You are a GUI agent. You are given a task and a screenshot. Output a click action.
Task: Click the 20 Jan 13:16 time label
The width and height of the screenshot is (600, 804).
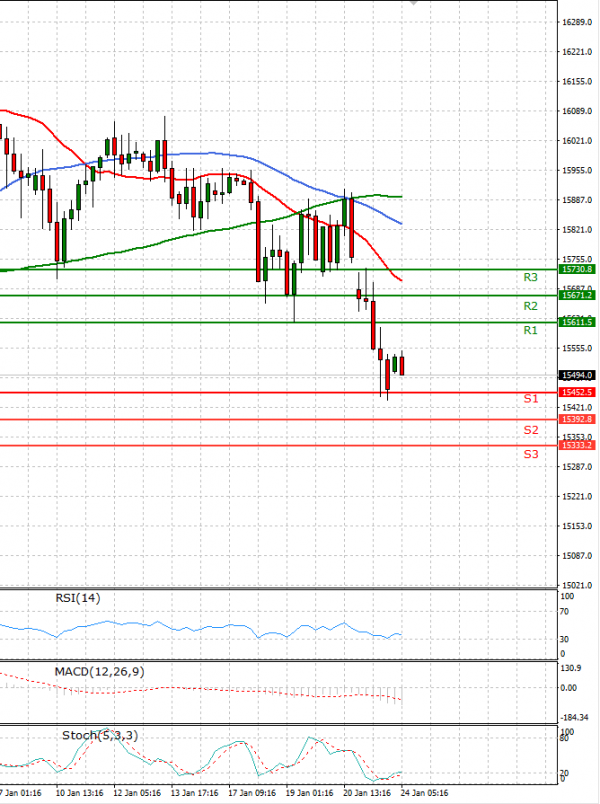pos(367,793)
